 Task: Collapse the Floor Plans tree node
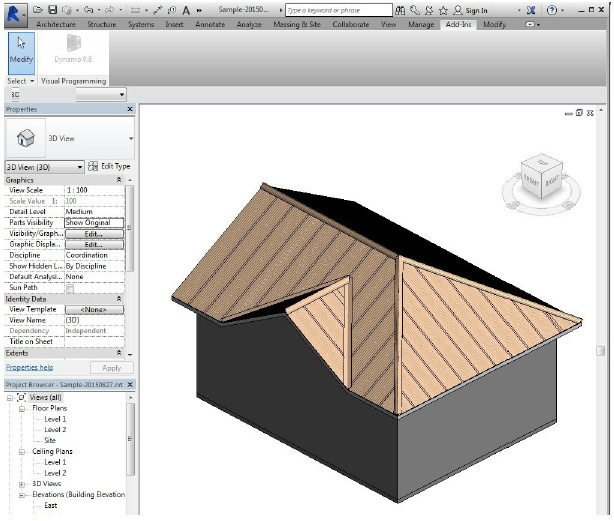(x=23, y=408)
